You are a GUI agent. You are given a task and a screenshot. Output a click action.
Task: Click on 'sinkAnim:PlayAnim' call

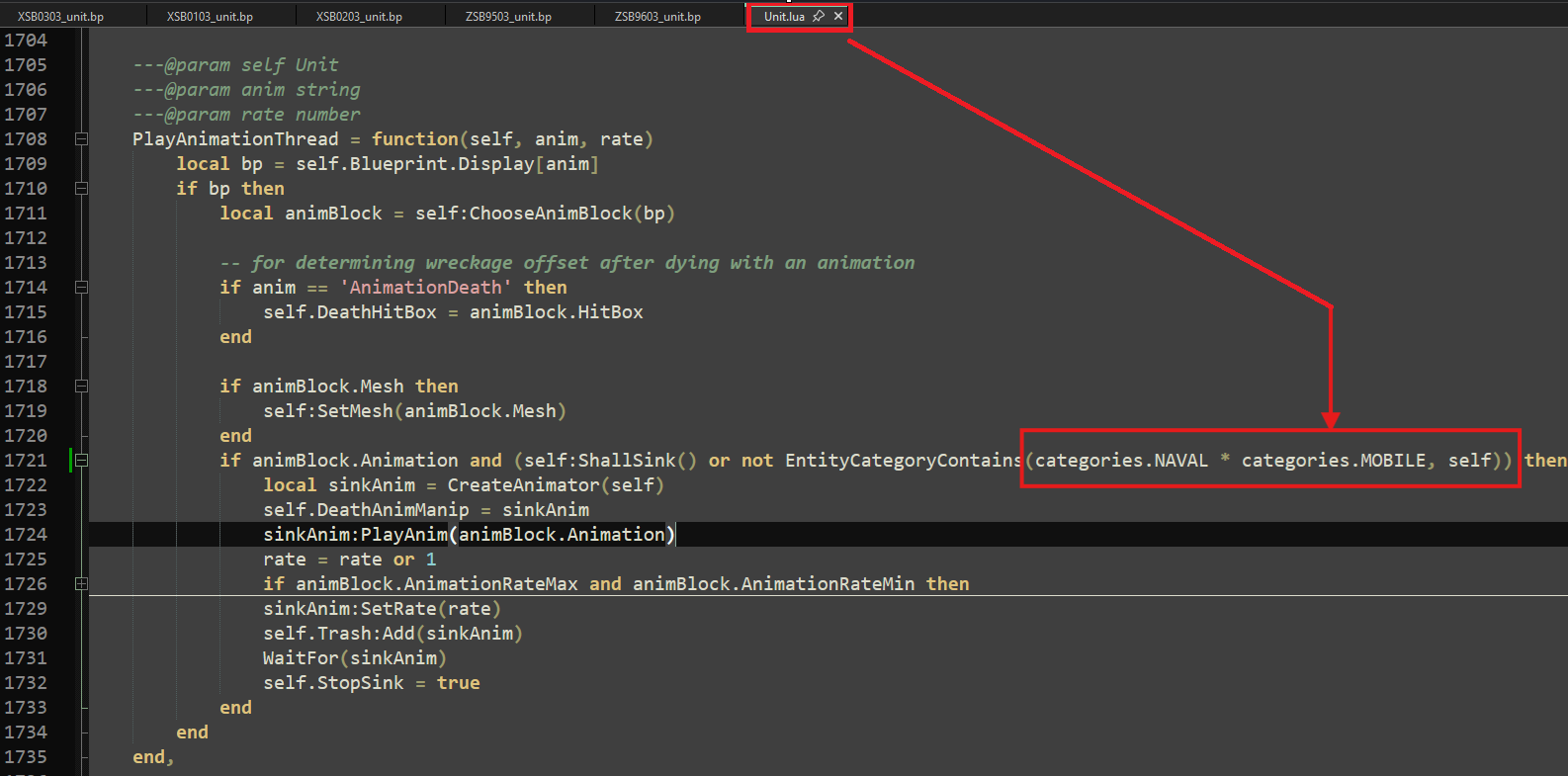(355, 535)
